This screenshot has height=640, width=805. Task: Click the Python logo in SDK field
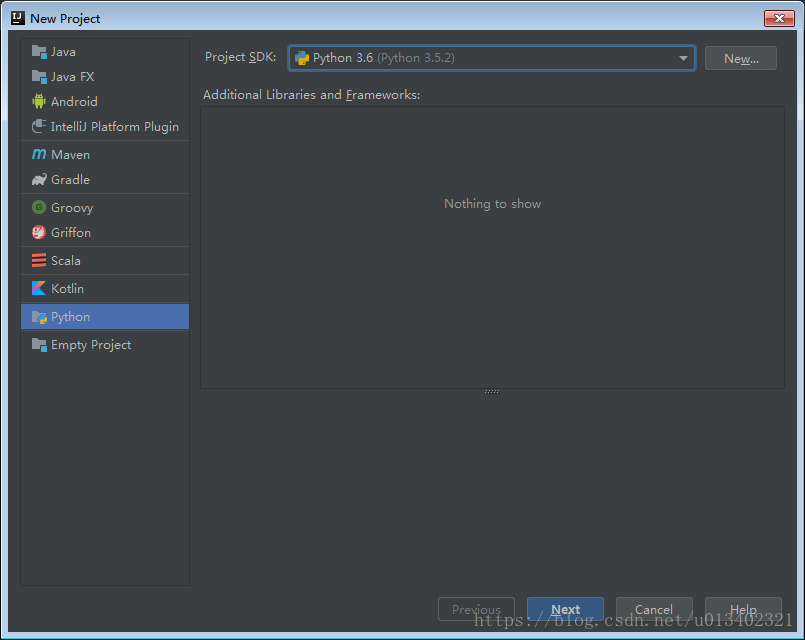[302, 58]
